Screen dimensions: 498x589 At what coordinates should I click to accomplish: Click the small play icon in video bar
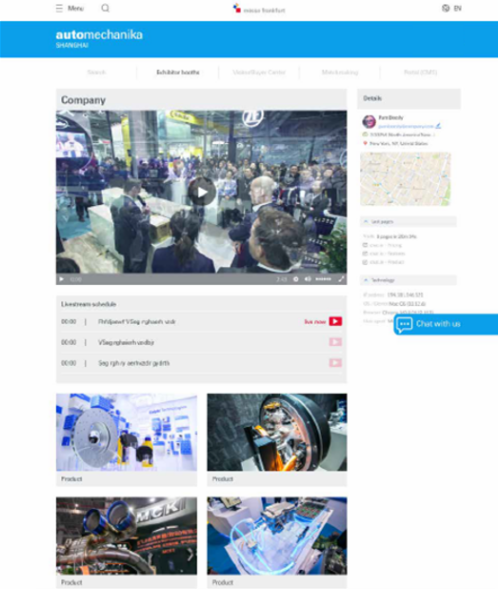coord(62,279)
